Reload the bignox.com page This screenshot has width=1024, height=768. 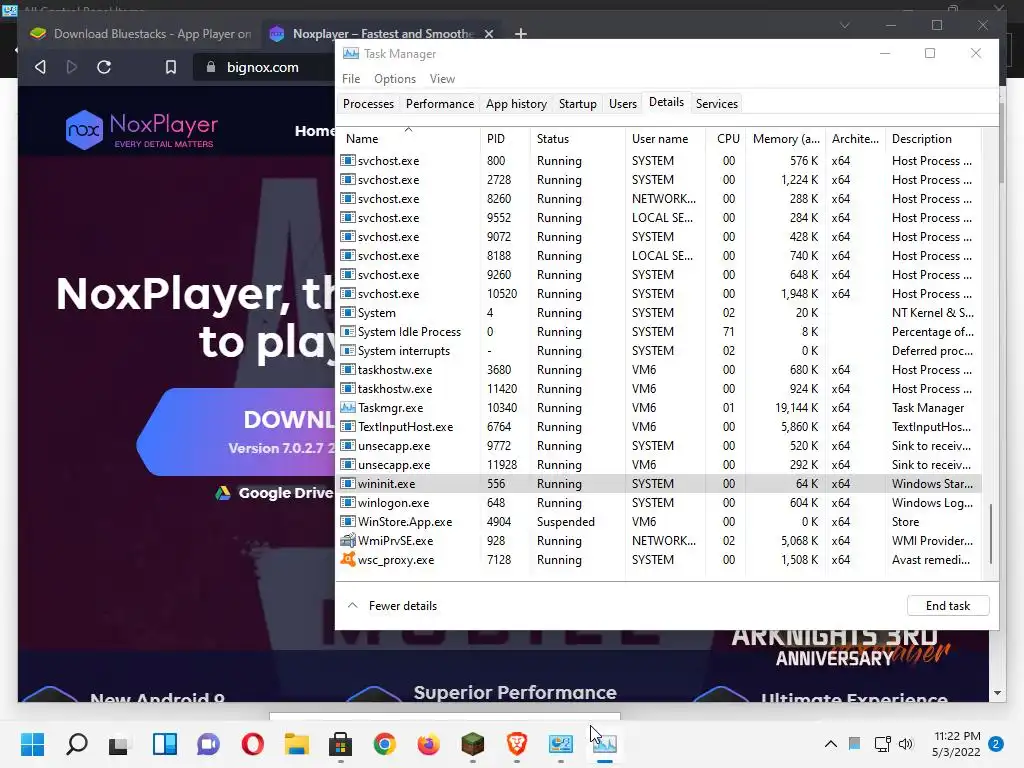point(104,67)
